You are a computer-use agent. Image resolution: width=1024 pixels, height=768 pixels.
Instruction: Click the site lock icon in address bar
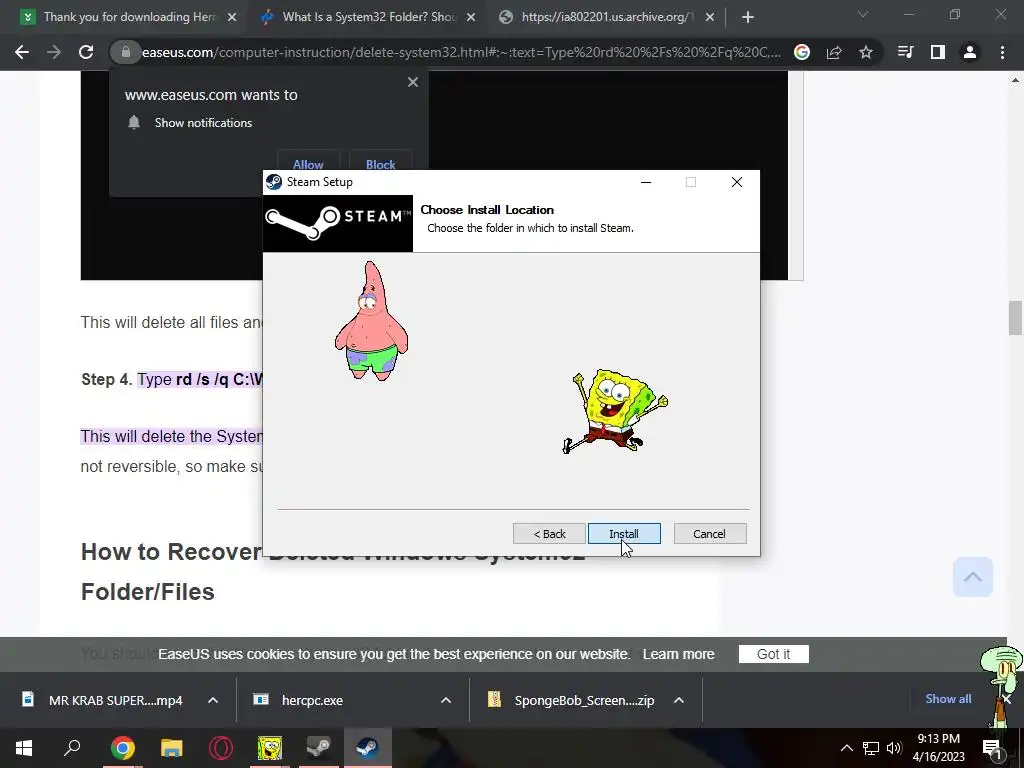tap(126, 52)
